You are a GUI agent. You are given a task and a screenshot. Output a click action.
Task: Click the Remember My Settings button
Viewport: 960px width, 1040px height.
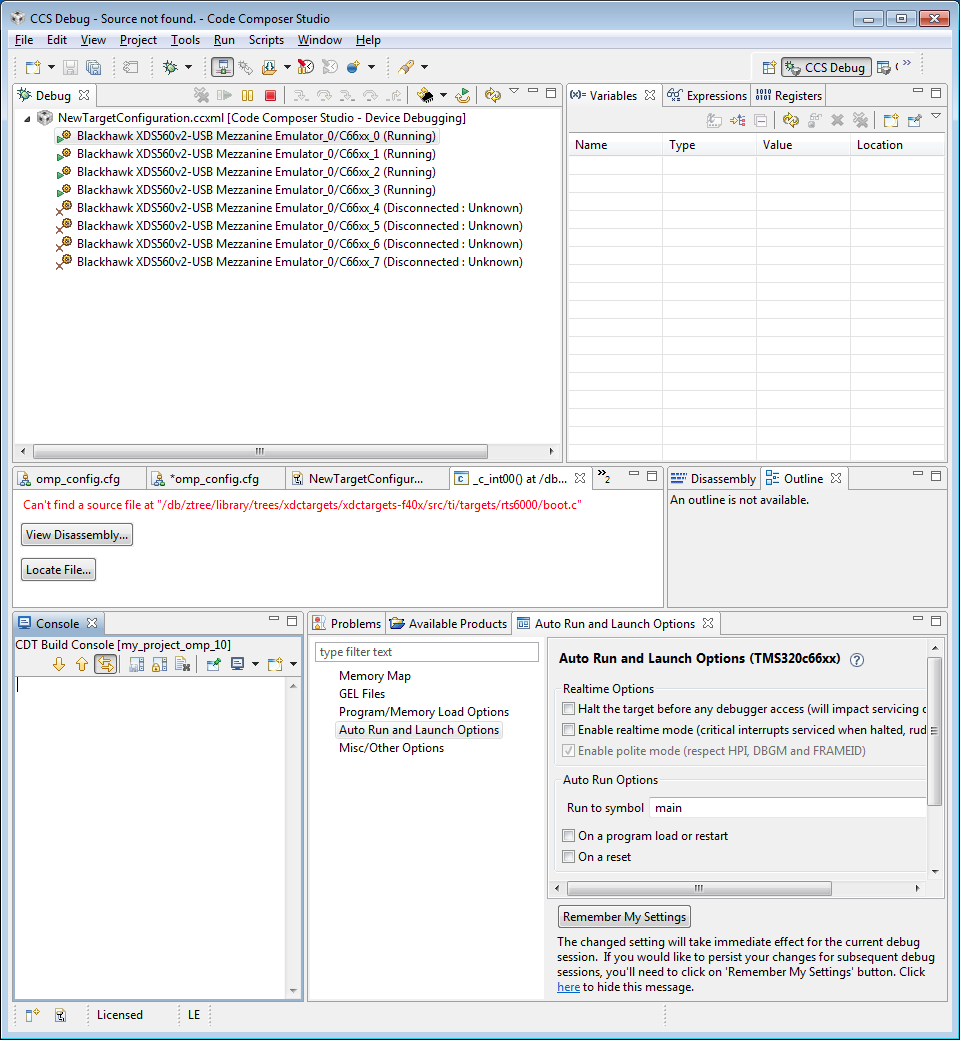pos(624,917)
